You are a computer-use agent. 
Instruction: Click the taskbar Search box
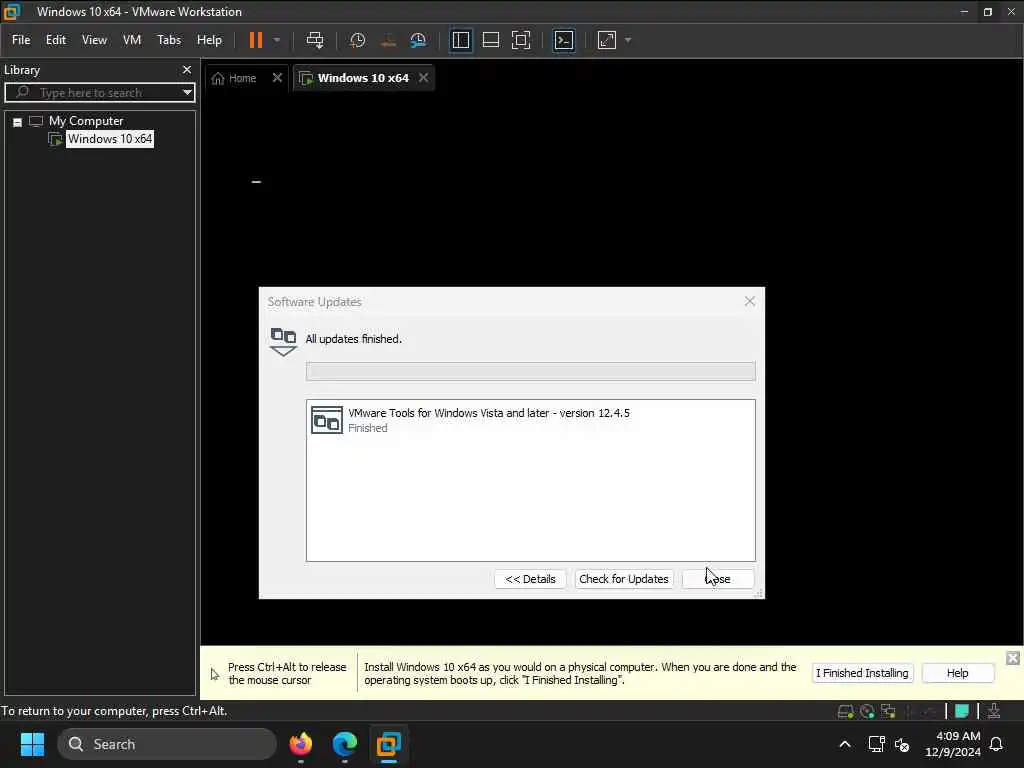pyautogui.click(x=167, y=744)
